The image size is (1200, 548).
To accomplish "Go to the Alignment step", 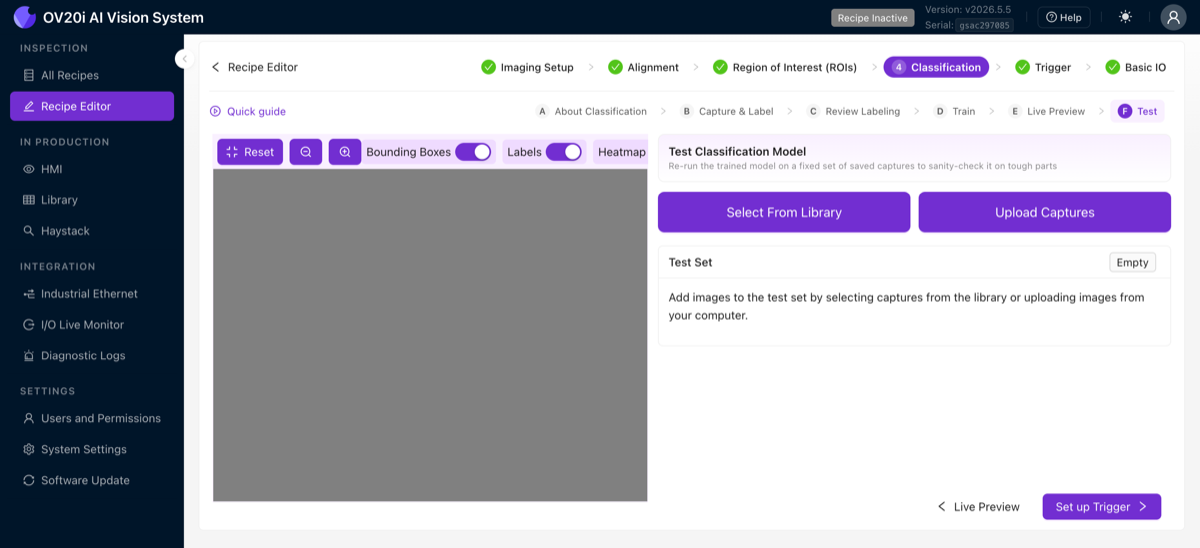I will pos(643,67).
